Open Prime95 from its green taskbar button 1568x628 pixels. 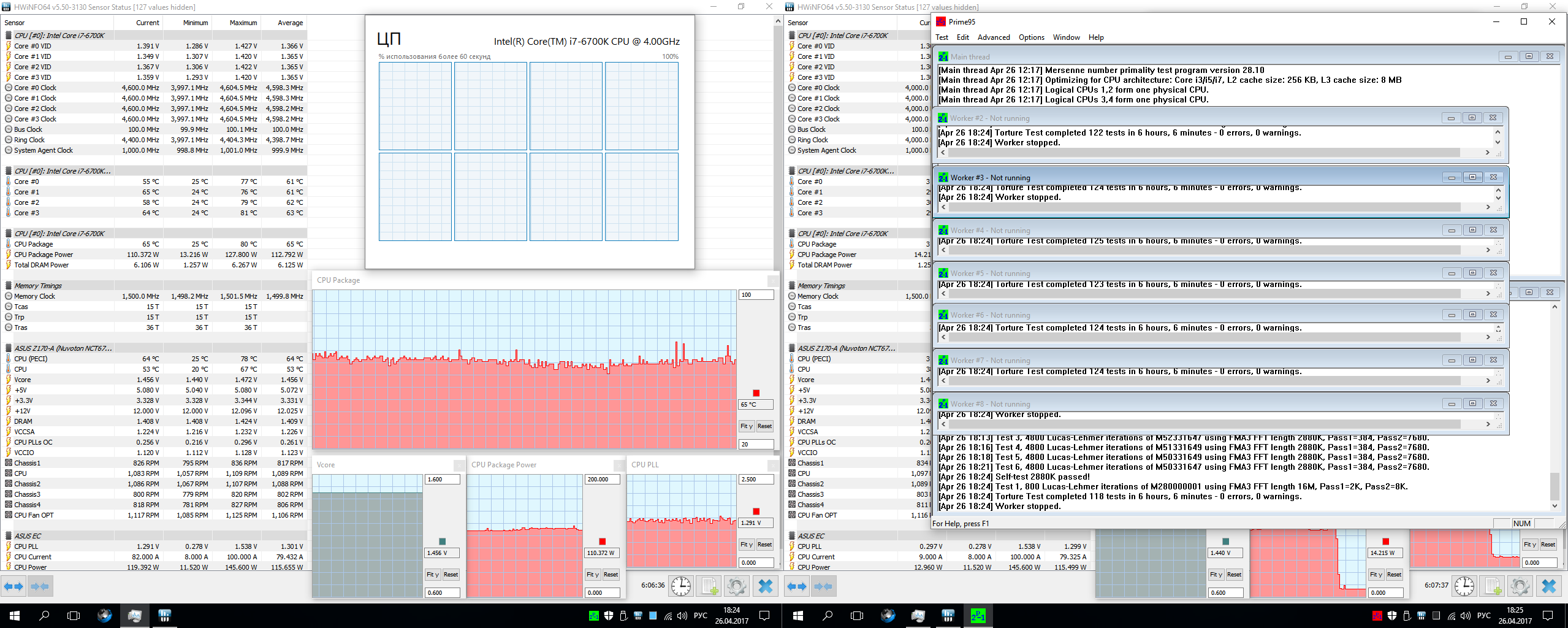[978, 616]
